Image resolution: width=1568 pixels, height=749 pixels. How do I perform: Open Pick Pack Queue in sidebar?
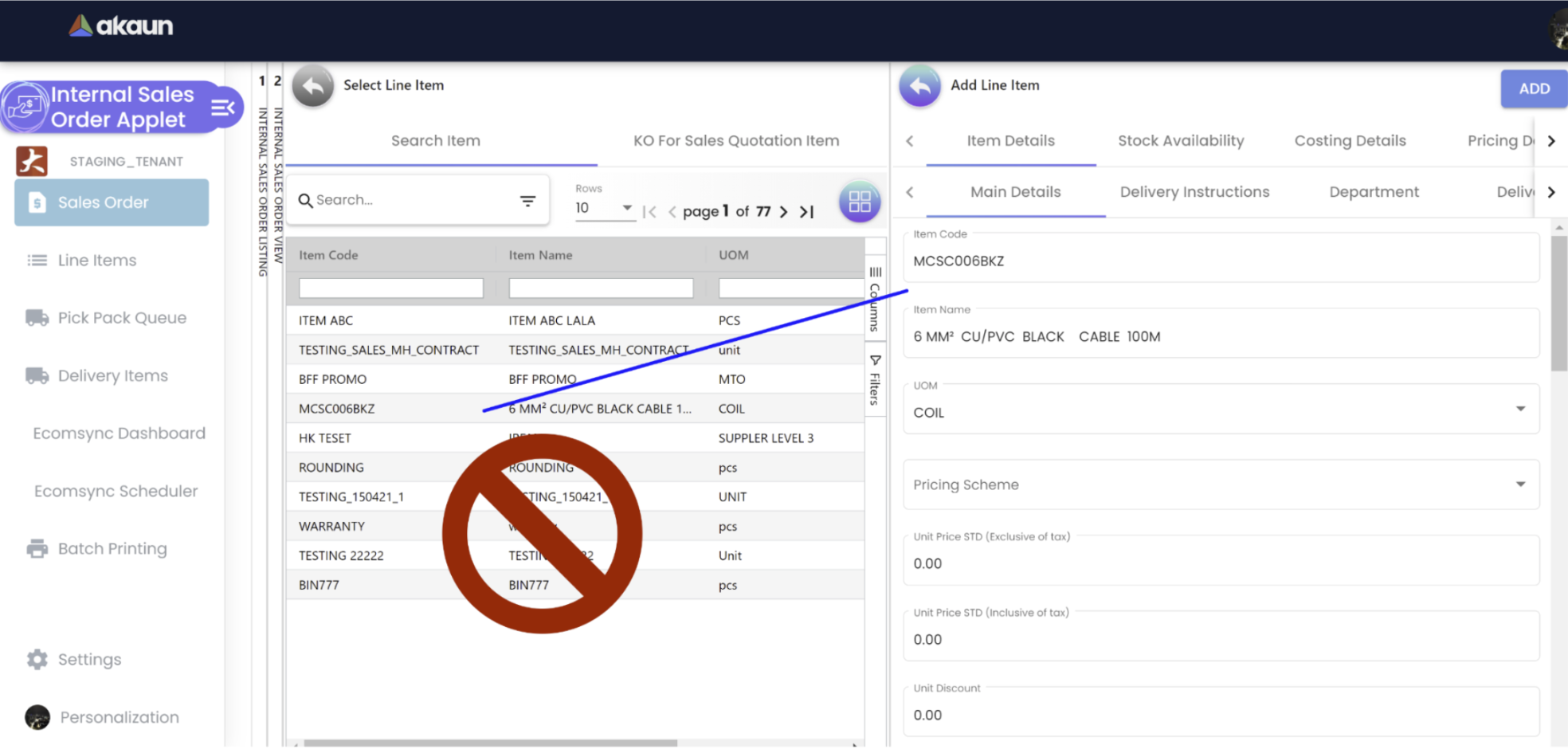pyautogui.click(x=122, y=318)
